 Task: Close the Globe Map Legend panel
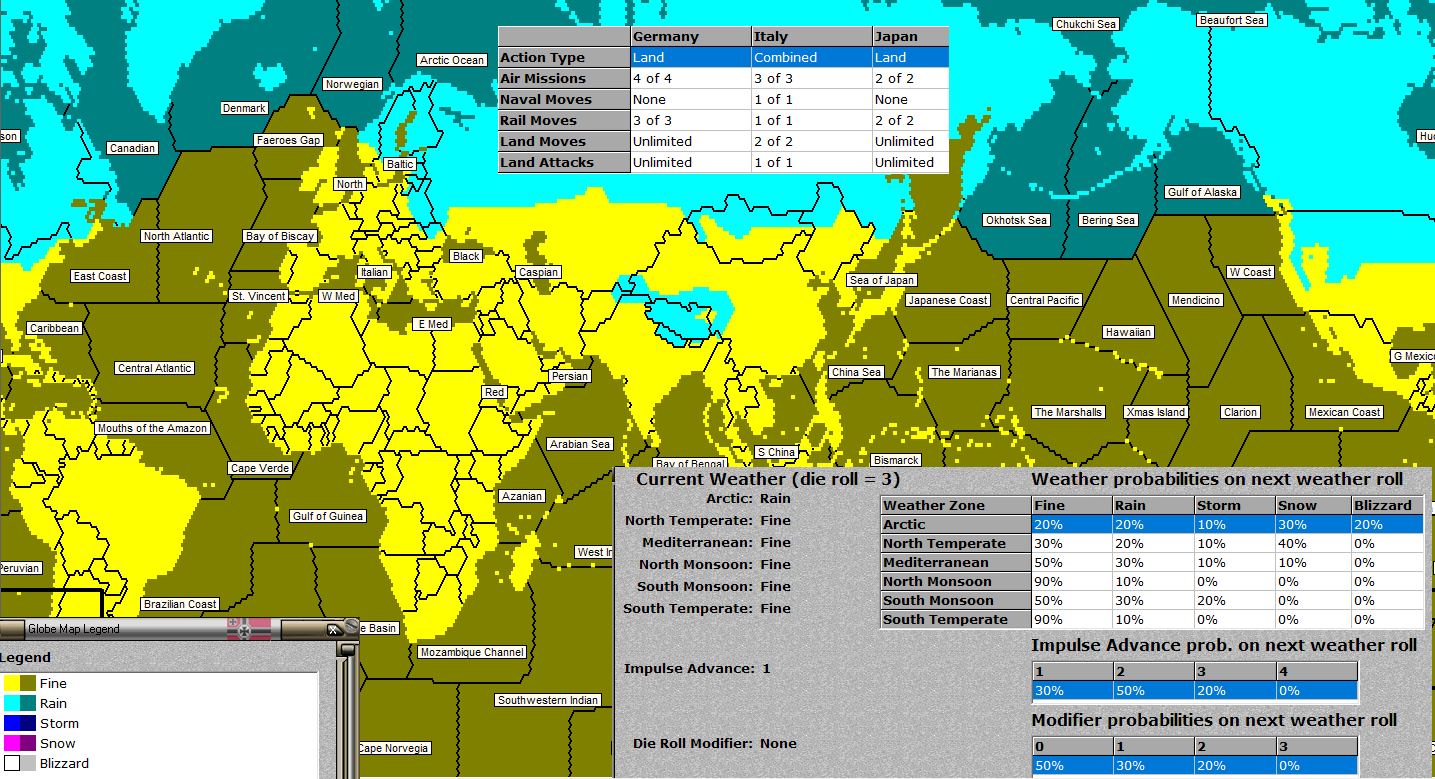335,629
